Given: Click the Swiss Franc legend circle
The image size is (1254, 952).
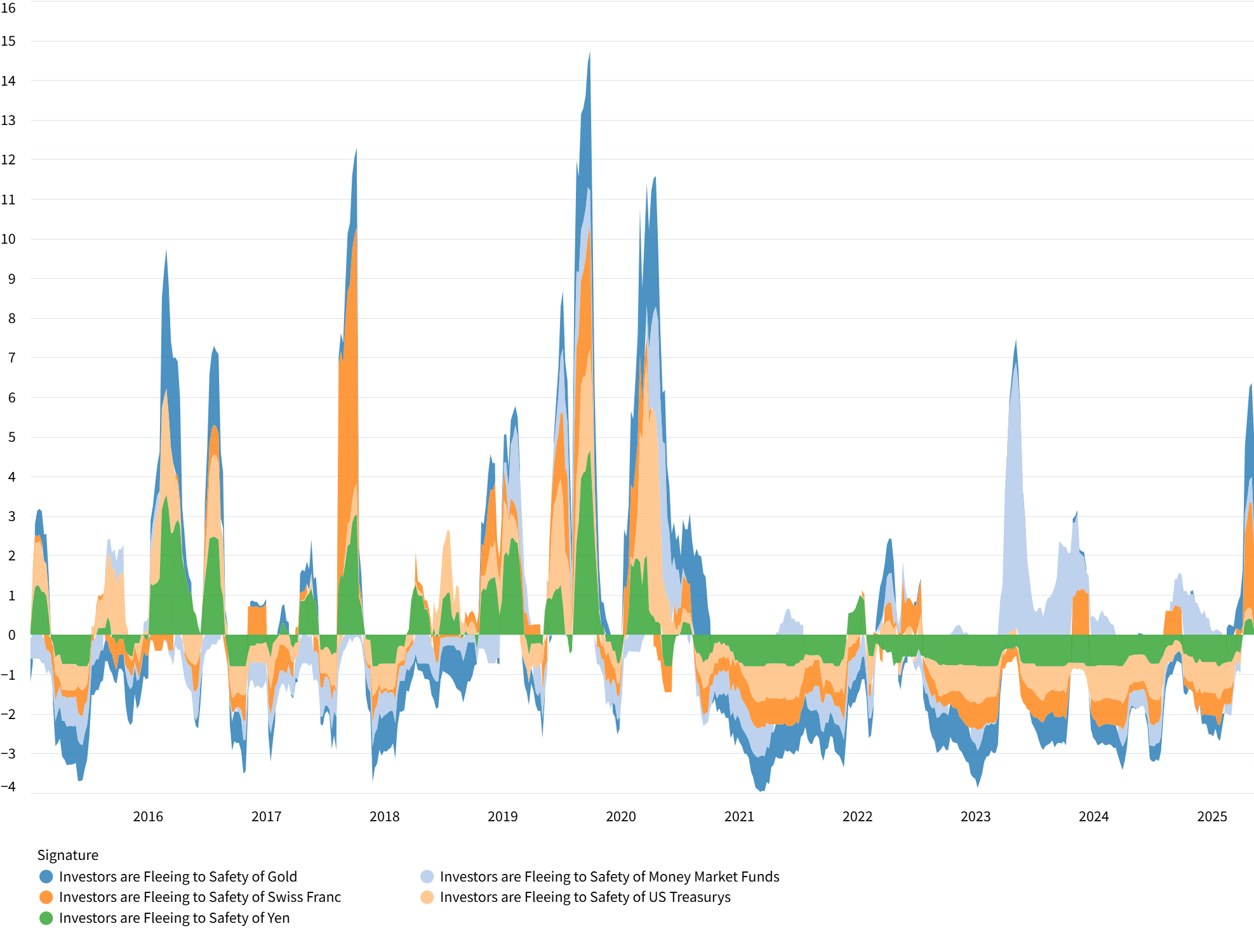Looking at the screenshot, I should (x=46, y=897).
